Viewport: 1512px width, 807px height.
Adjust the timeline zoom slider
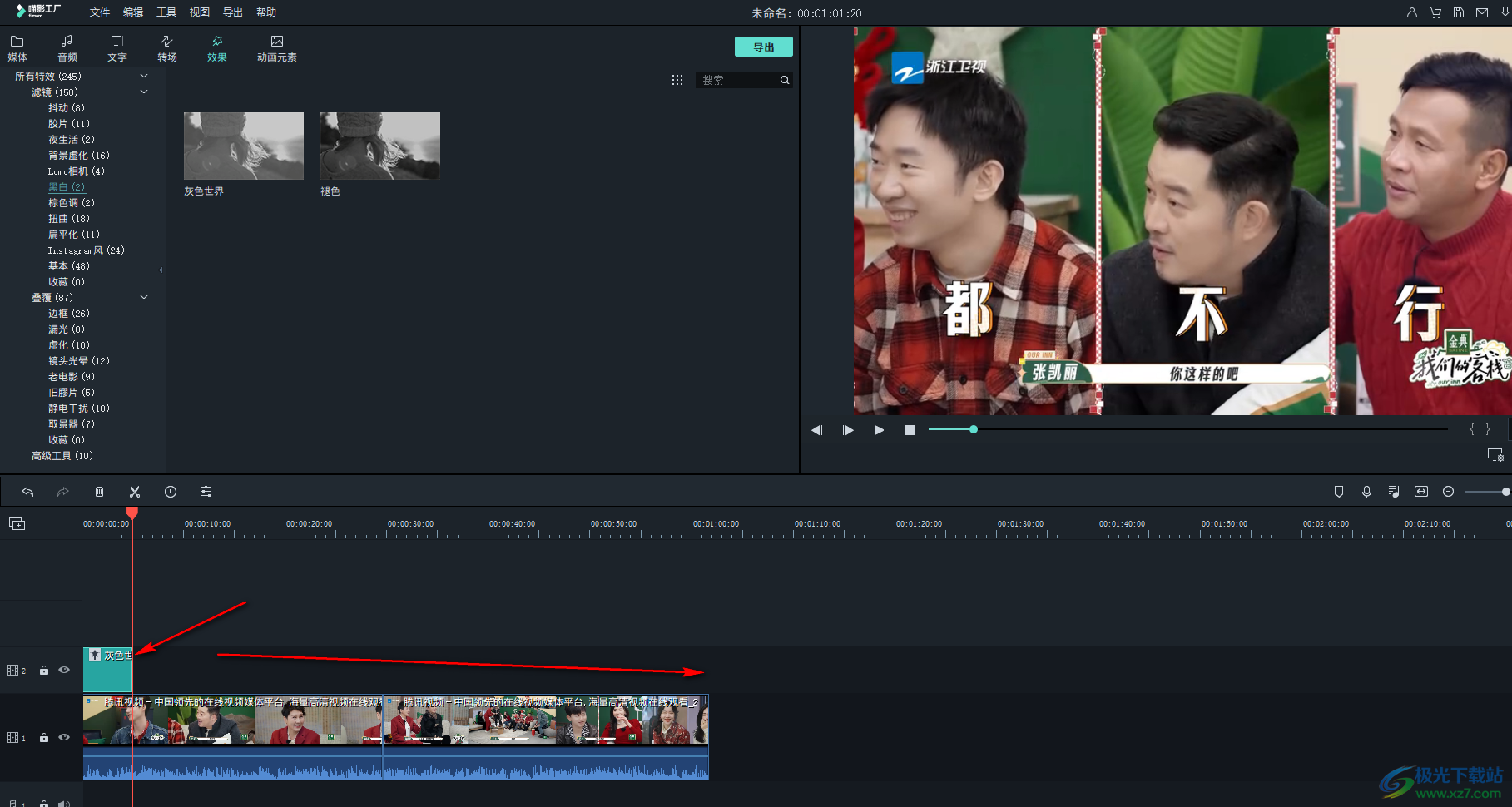1487,492
